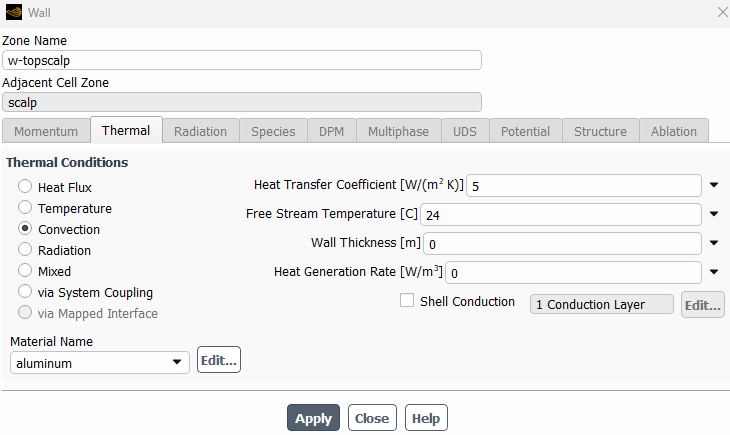Expand the Material Name aluminum dropdown
Viewport: 730px width, 435px height.
pyautogui.click(x=100, y=362)
